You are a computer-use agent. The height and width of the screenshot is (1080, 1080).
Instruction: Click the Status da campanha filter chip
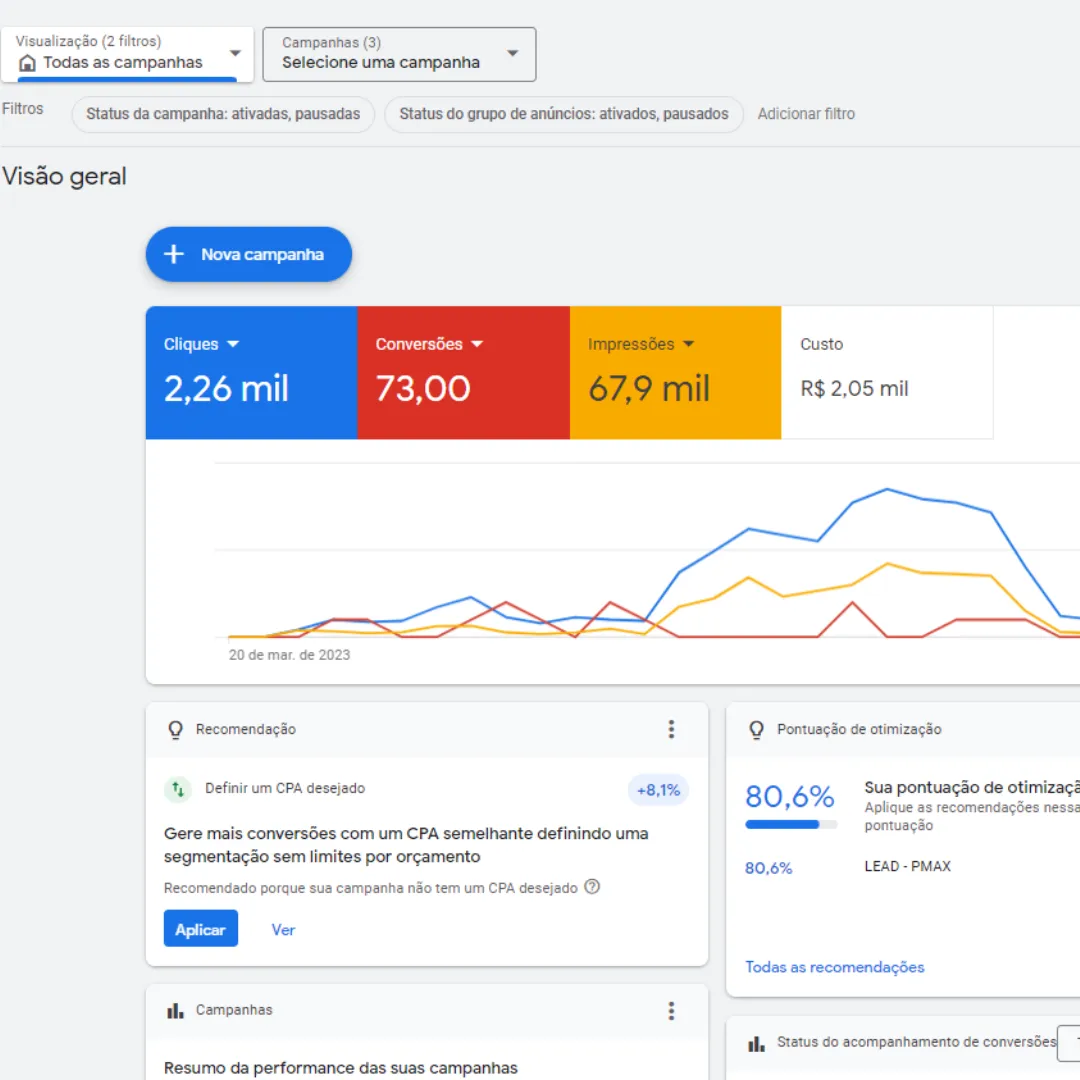pos(223,114)
